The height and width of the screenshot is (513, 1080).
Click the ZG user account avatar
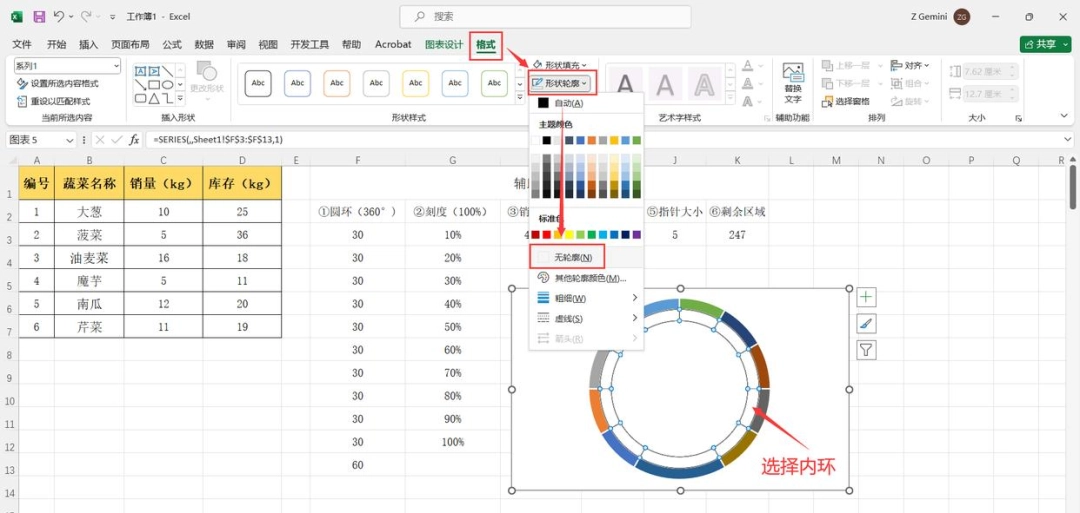[962, 17]
